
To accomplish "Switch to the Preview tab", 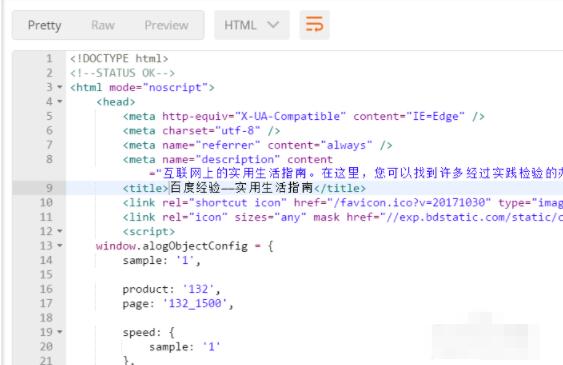I will [x=166, y=25].
